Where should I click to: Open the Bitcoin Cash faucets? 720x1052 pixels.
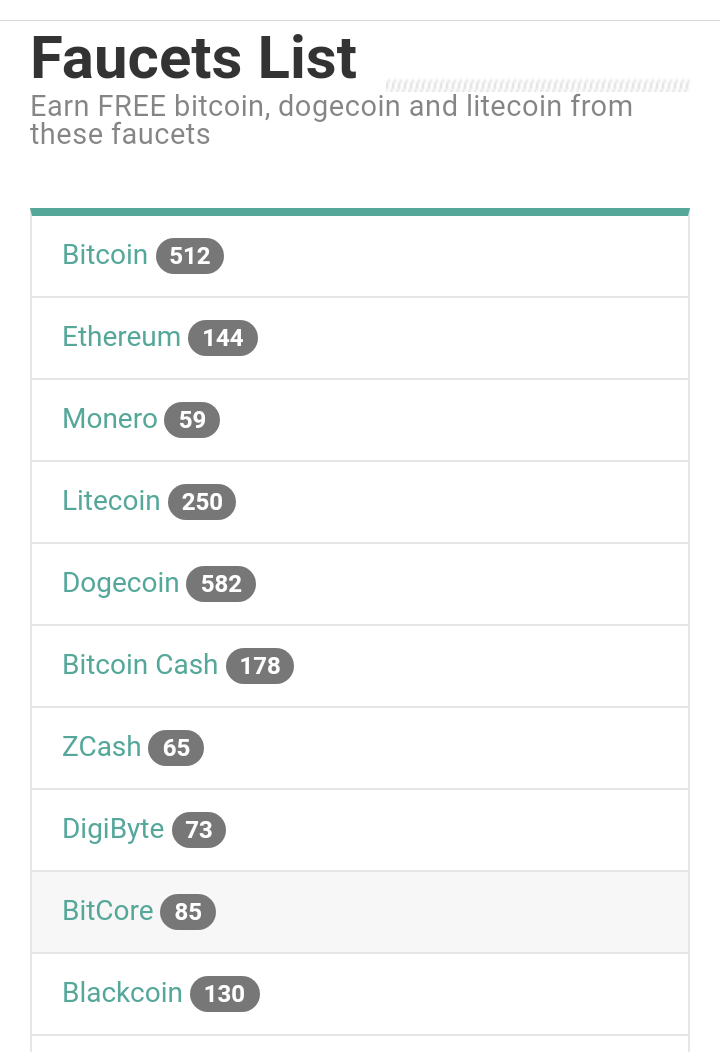(140, 665)
